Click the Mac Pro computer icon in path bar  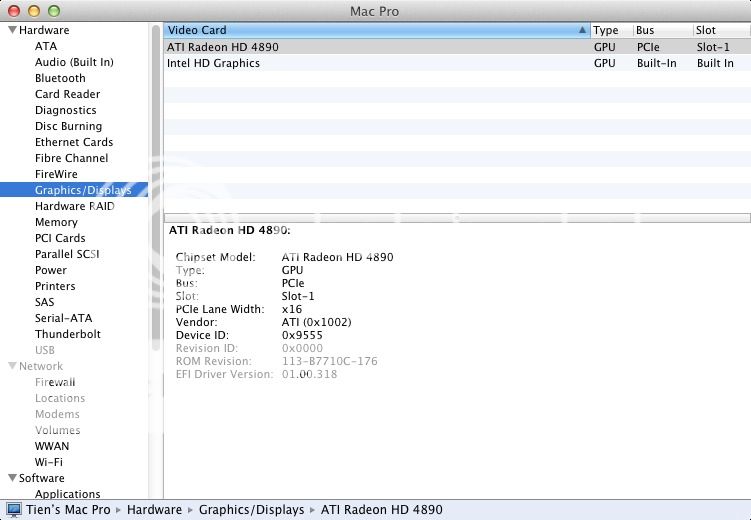pyautogui.click(x=13, y=510)
